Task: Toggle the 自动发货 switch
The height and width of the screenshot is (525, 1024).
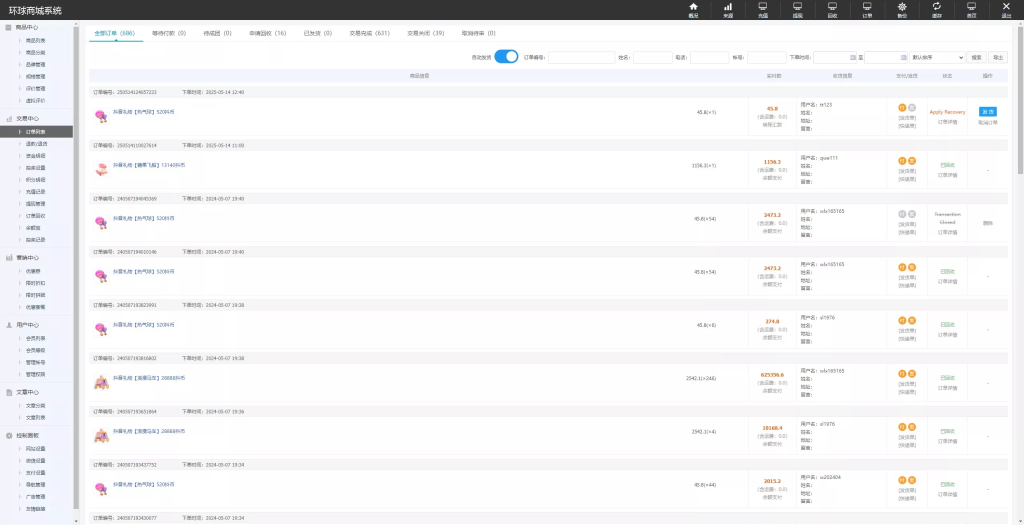Action: pos(506,57)
